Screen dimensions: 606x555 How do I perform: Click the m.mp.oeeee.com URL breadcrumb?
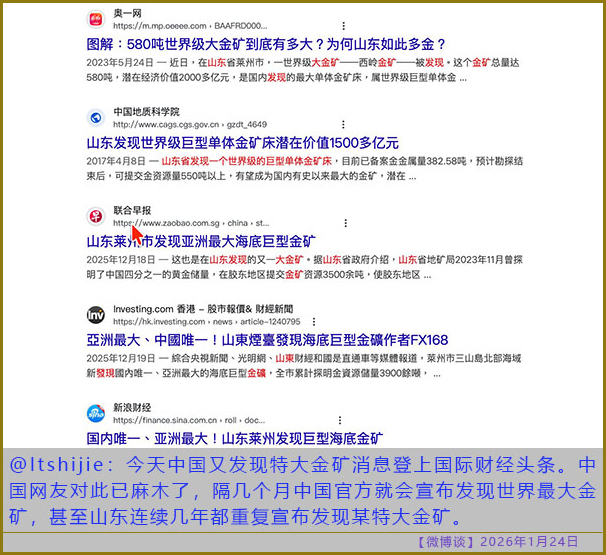(x=190, y=26)
